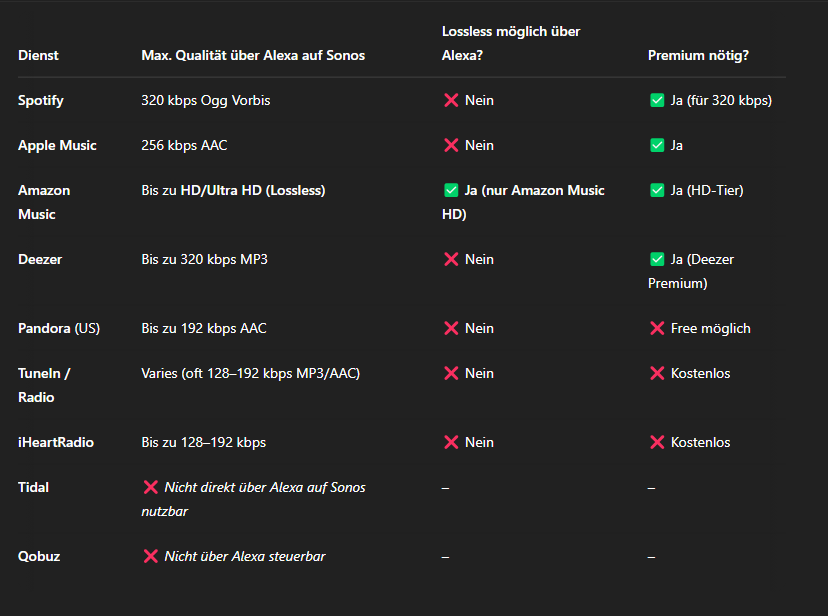Click the 320 kbps Ogg Vorbis cell

pyautogui.click(x=205, y=100)
